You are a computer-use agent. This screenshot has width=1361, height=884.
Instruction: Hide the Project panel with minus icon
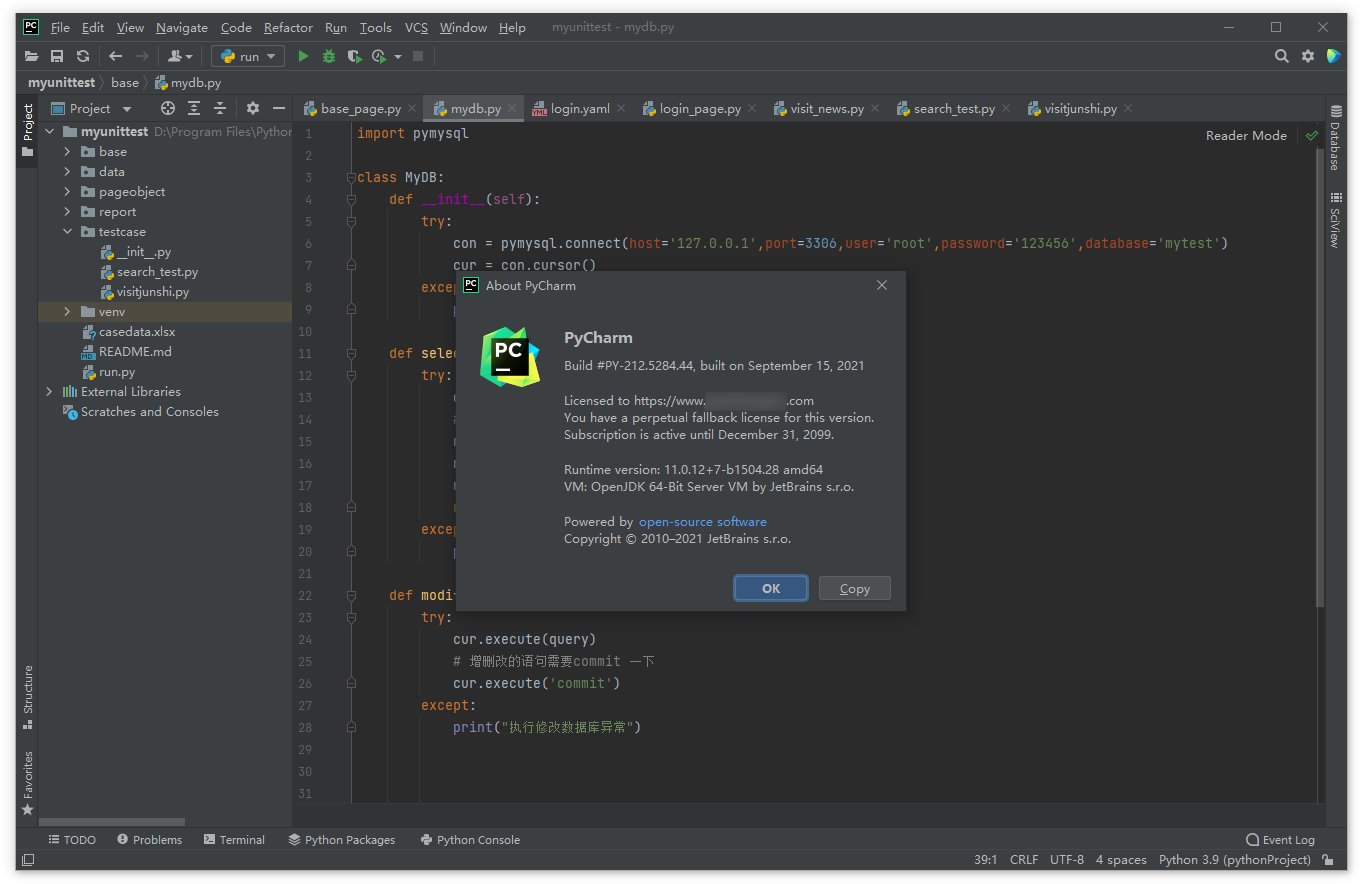(x=279, y=108)
